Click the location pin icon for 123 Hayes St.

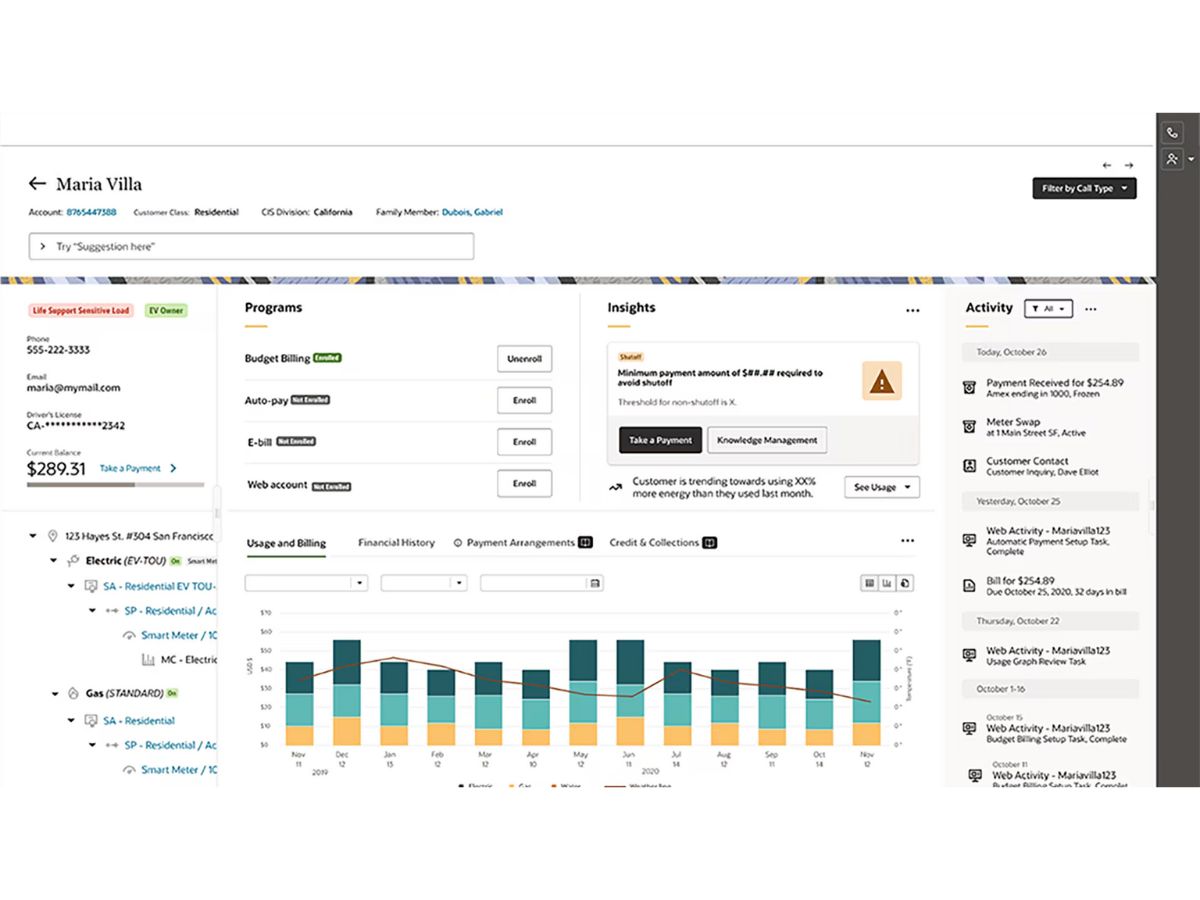tap(53, 537)
